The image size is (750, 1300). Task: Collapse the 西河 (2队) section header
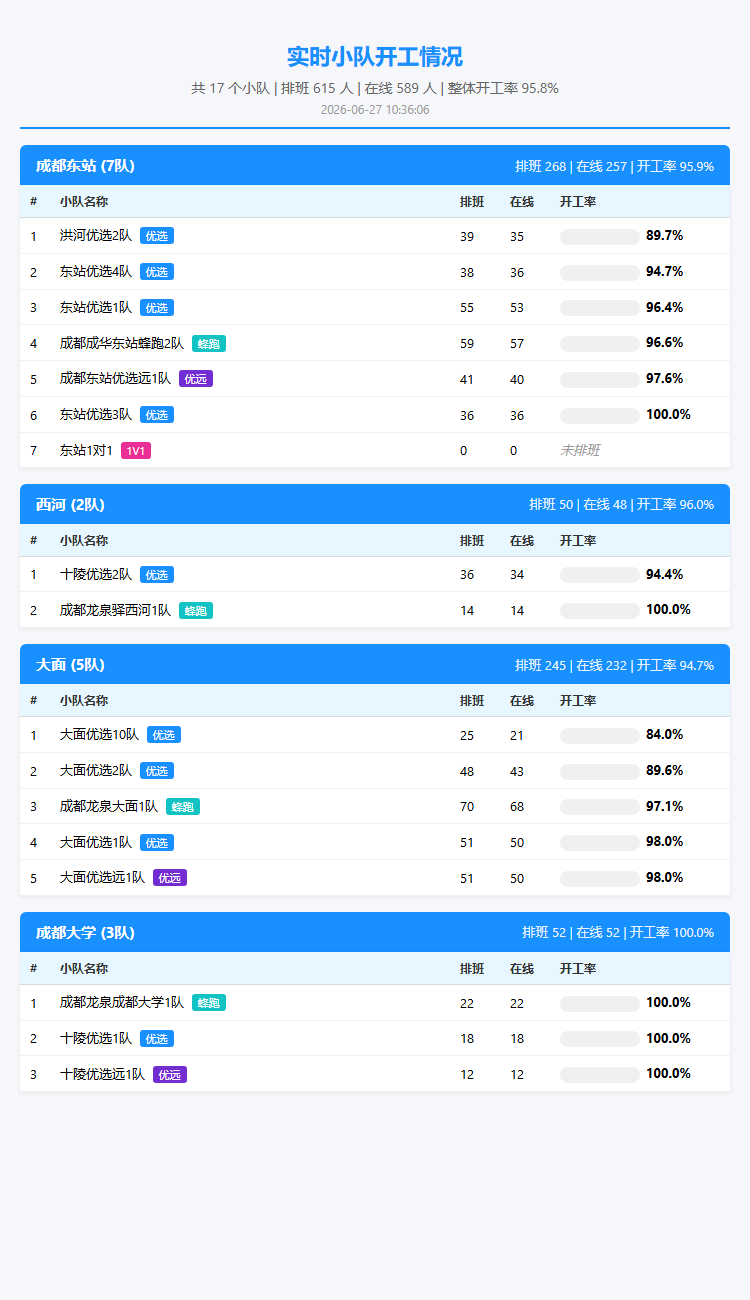375,504
